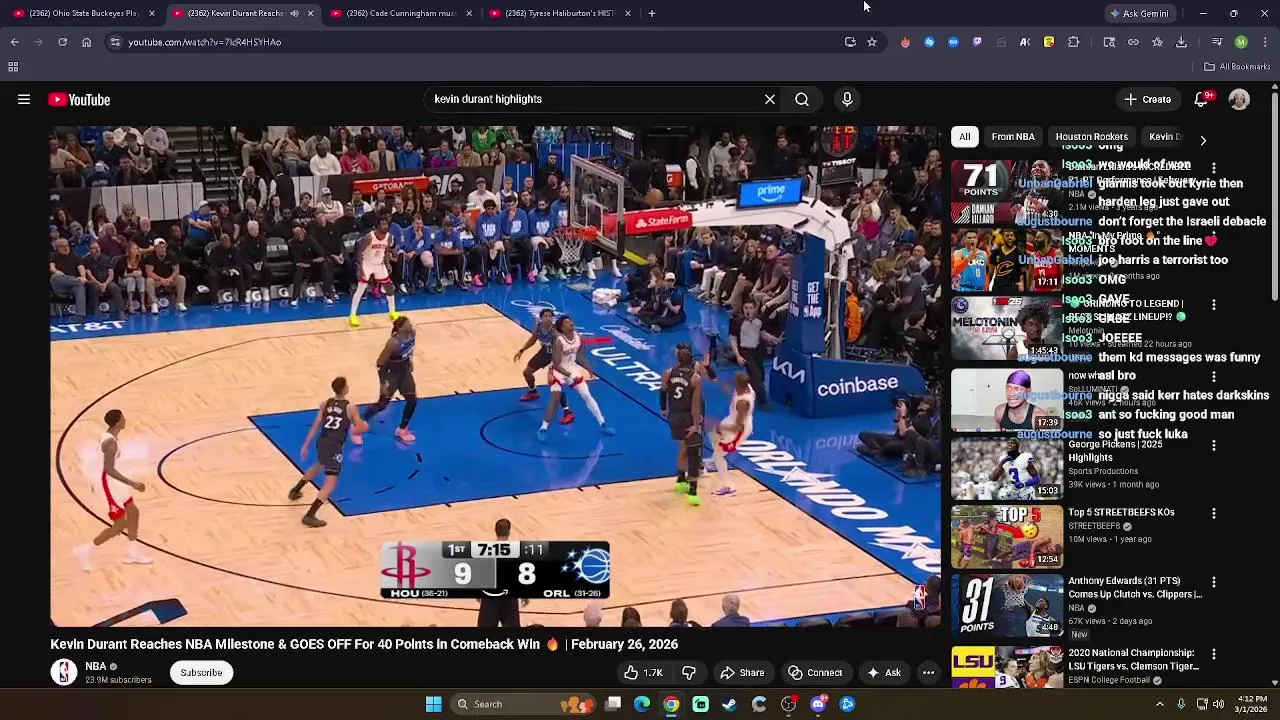Open the YouTube account avatar menu

coord(1239,99)
